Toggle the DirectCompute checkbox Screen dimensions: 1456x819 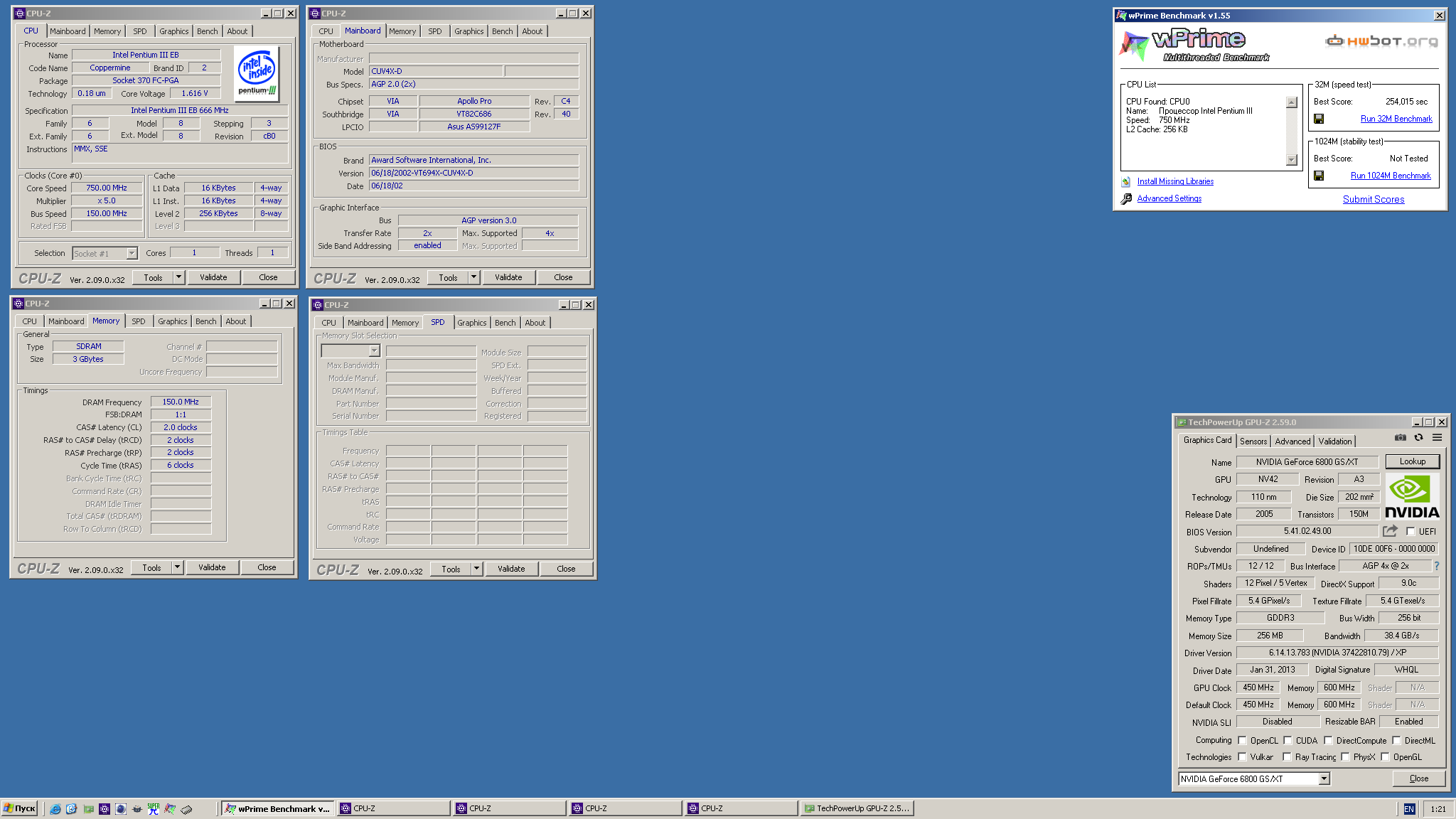click(x=1328, y=740)
